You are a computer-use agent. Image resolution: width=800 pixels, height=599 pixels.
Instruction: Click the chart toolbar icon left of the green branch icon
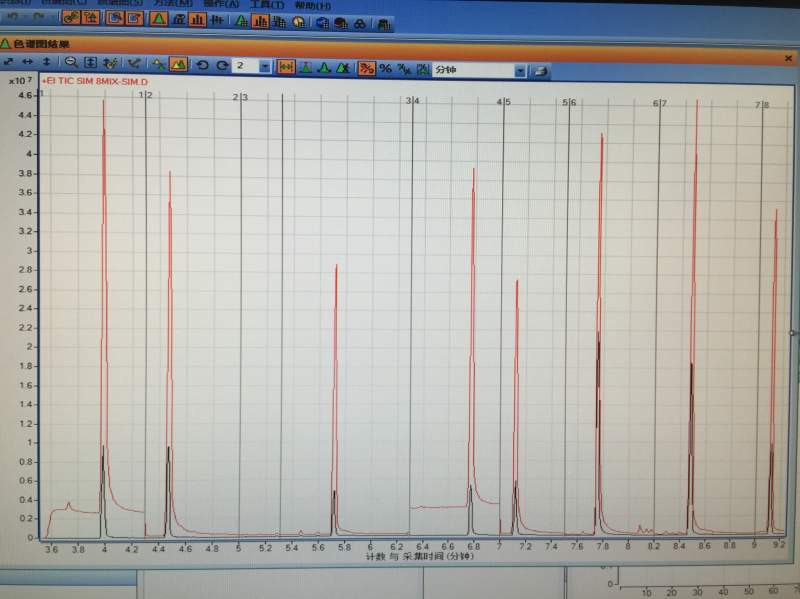pyautogui.click(x=110, y=63)
